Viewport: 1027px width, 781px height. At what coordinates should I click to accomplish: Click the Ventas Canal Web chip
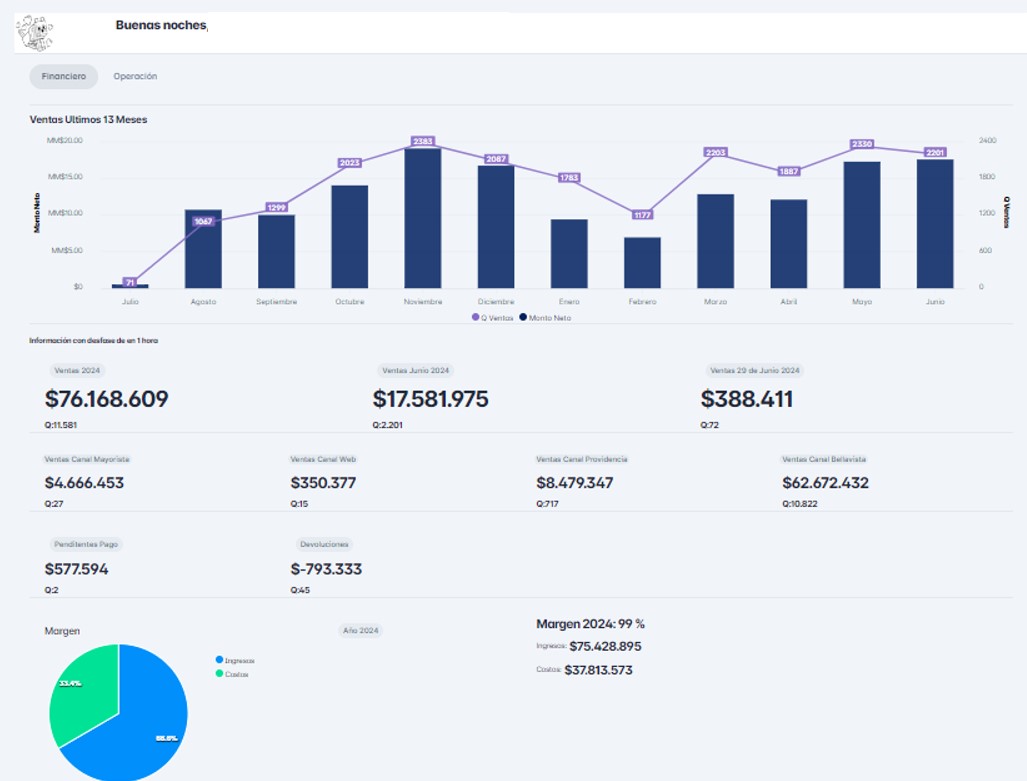(x=323, y=459)
